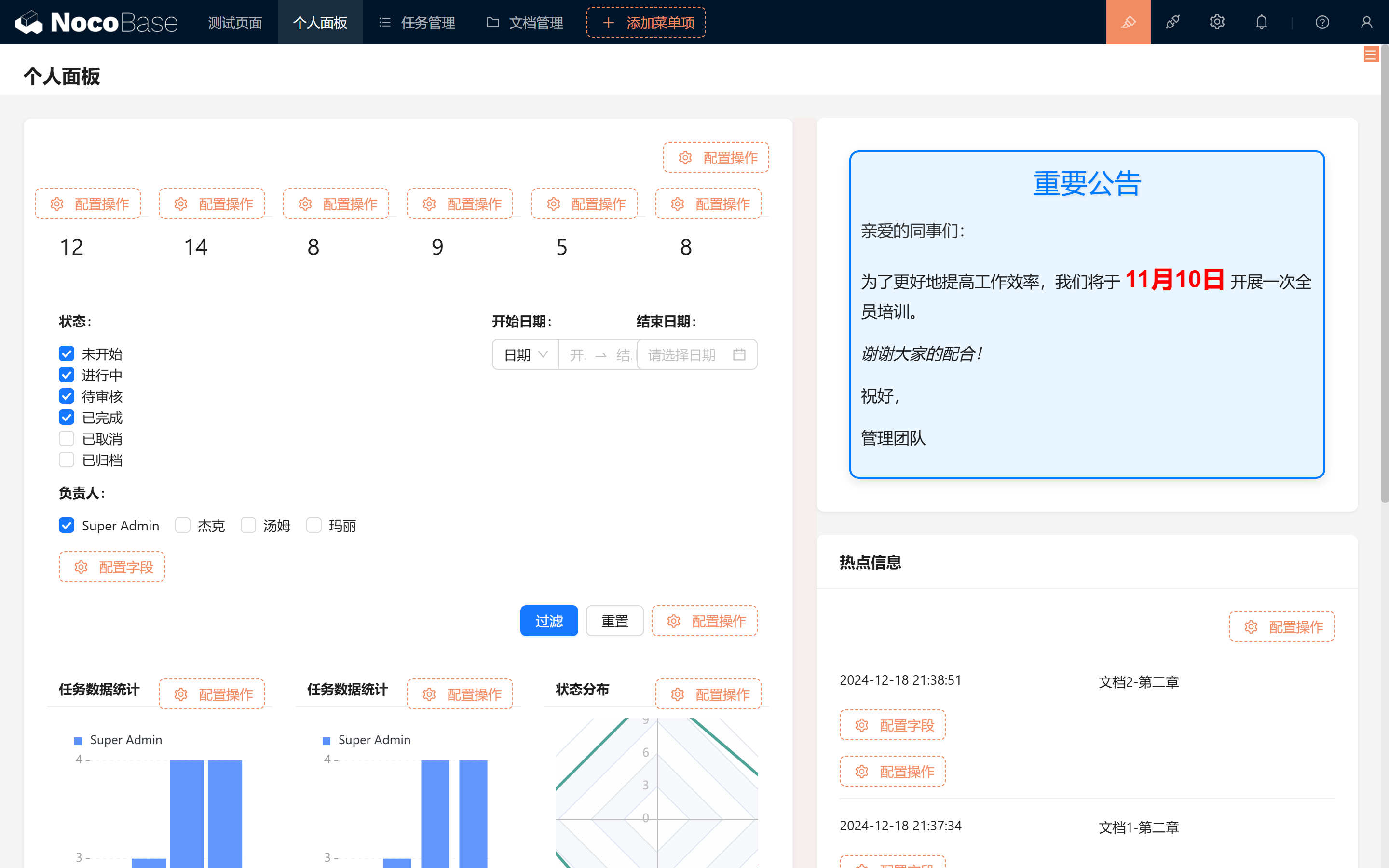Click gear icon of 热点信息 top 配置操作

point(1251,627)
